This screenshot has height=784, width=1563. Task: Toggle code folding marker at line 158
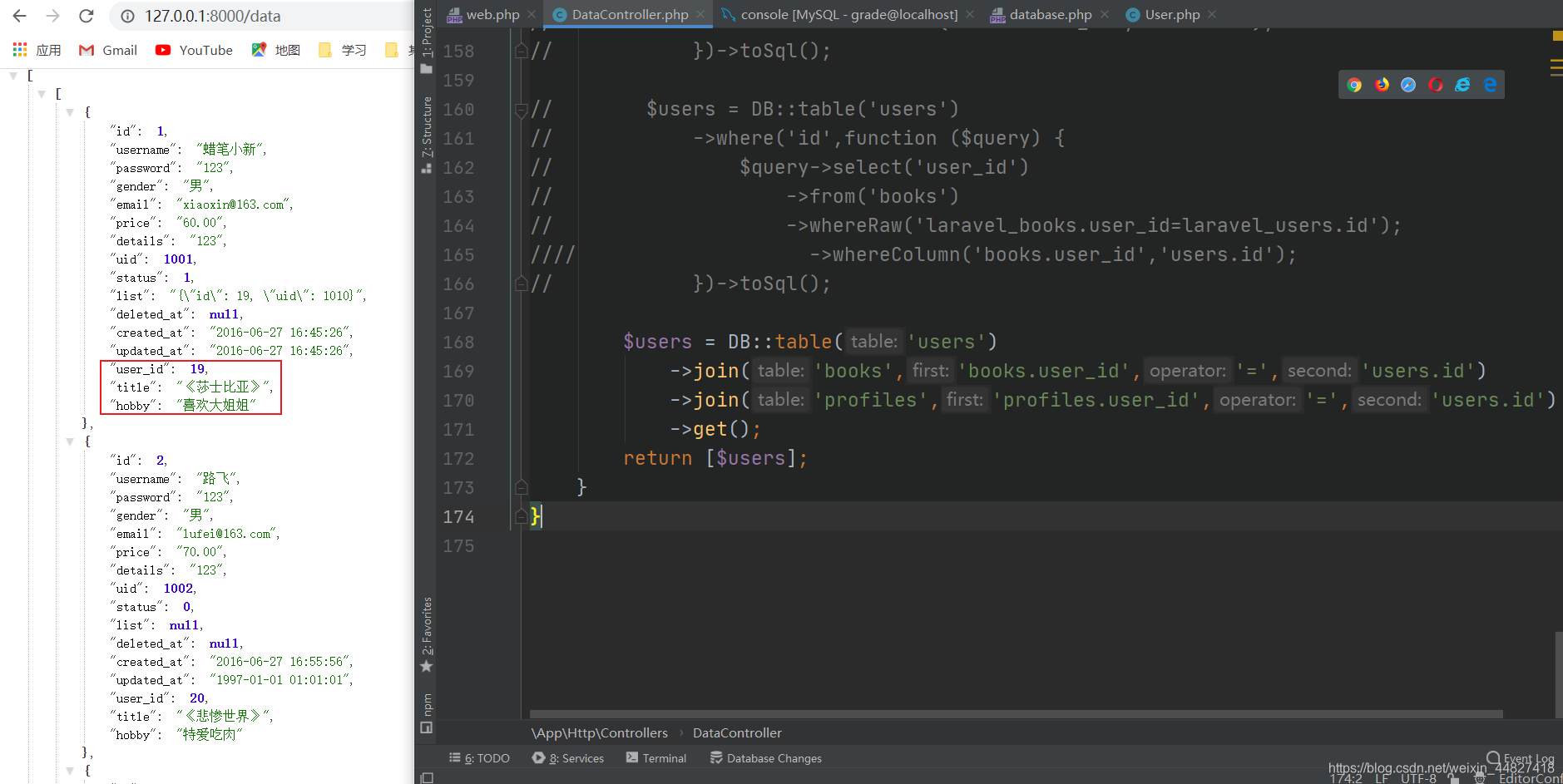click(522, 51)
